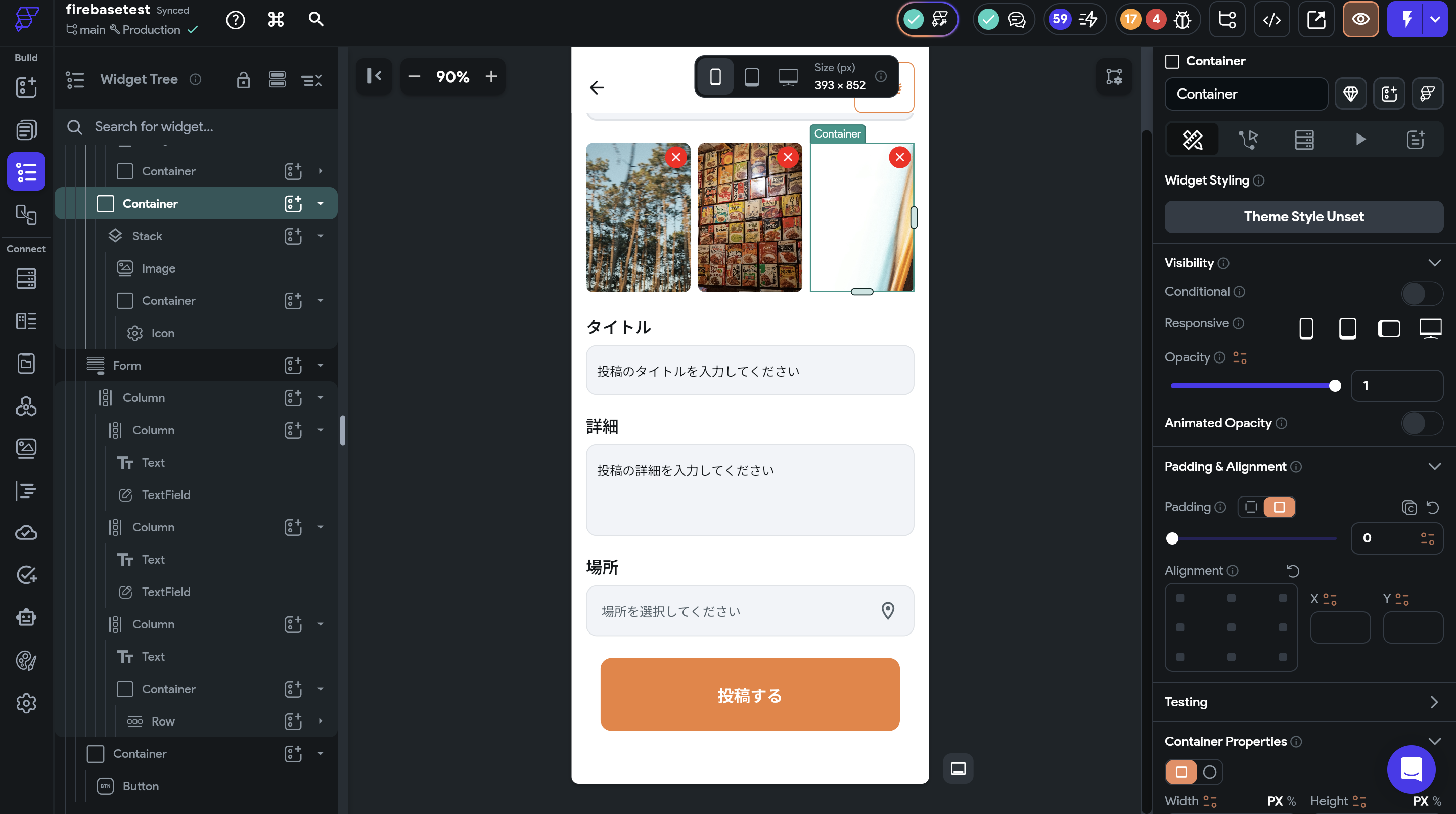Viewport: 1456px width, 814px height.
Task: Open the keyboard shortcuts command icon
Action: tap(276, 20)
